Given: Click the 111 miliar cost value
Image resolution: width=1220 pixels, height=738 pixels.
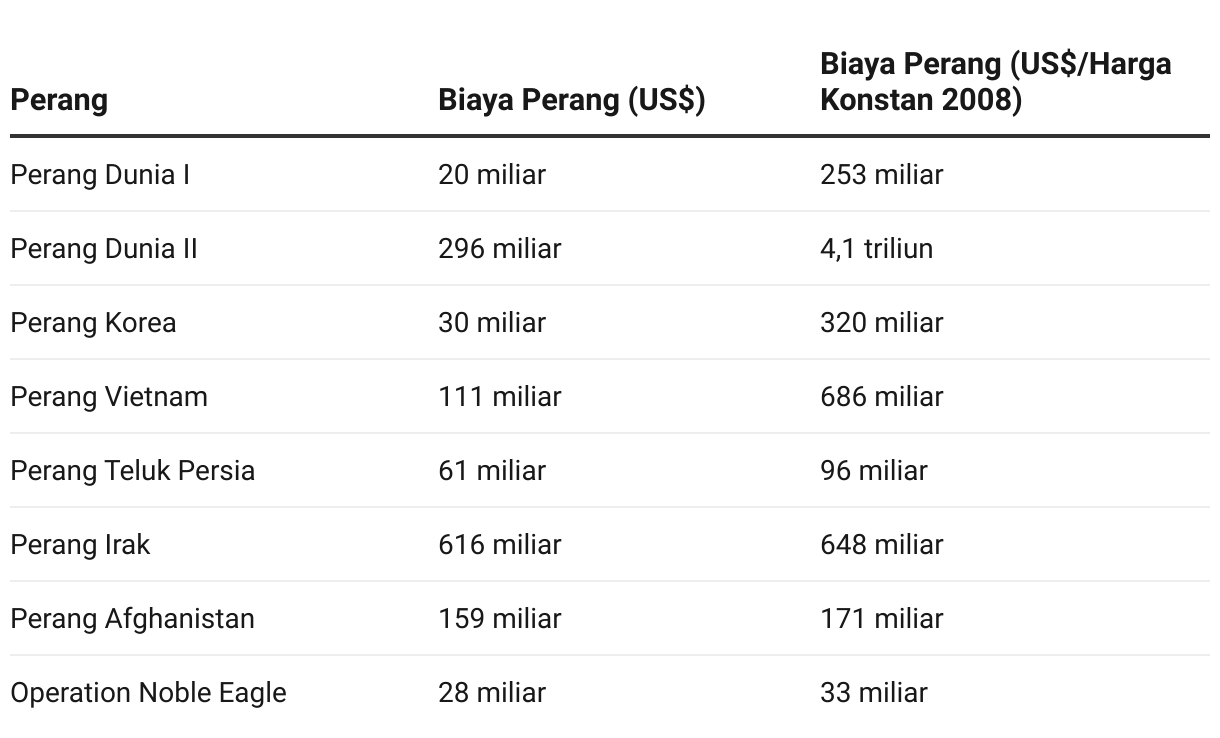Looking at the screenshot, I should point(500,397).
